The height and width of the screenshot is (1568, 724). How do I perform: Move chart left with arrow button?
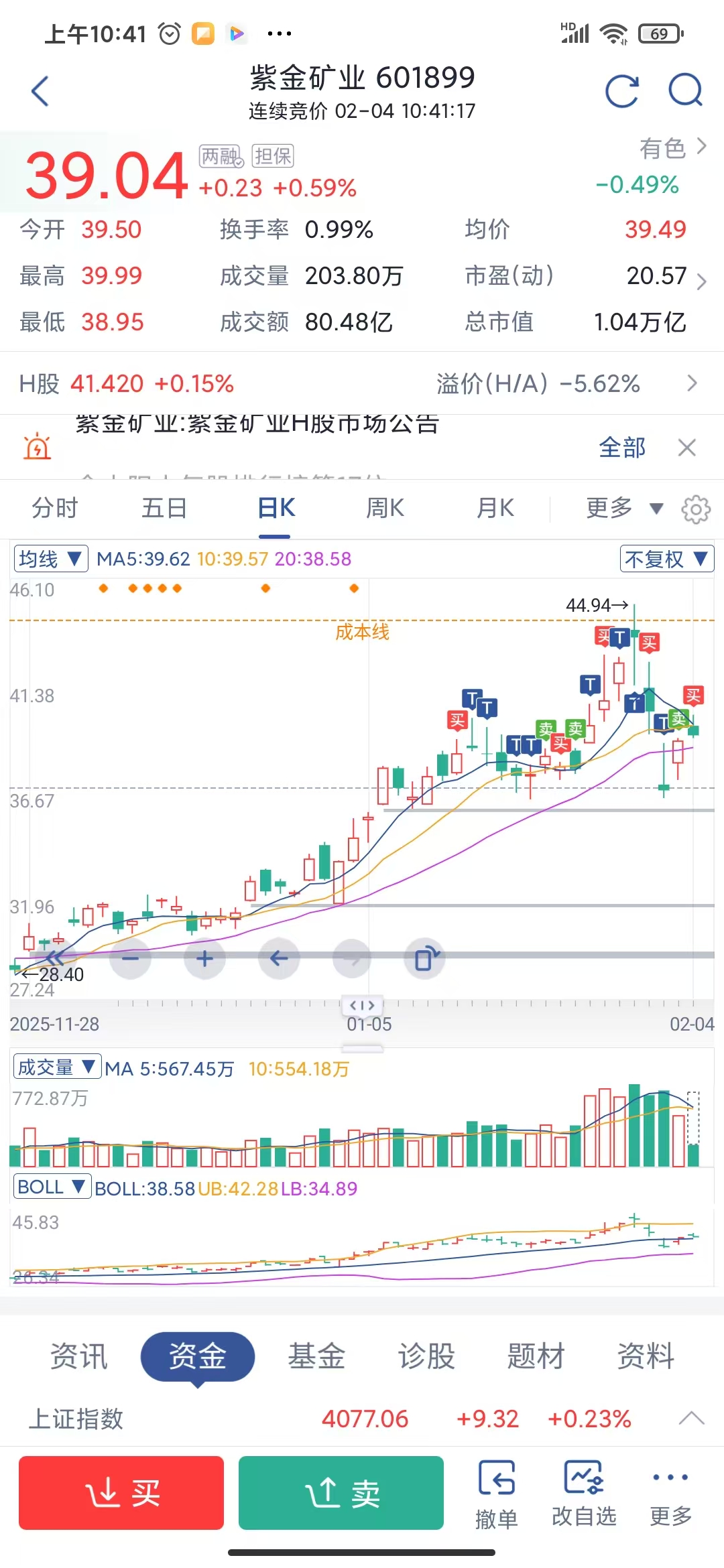(x=279, y=959)
